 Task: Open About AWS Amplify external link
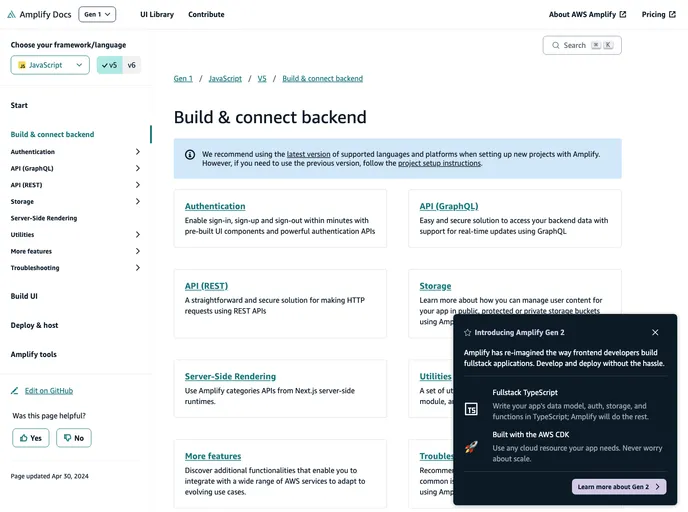click(x=587, y=14)
